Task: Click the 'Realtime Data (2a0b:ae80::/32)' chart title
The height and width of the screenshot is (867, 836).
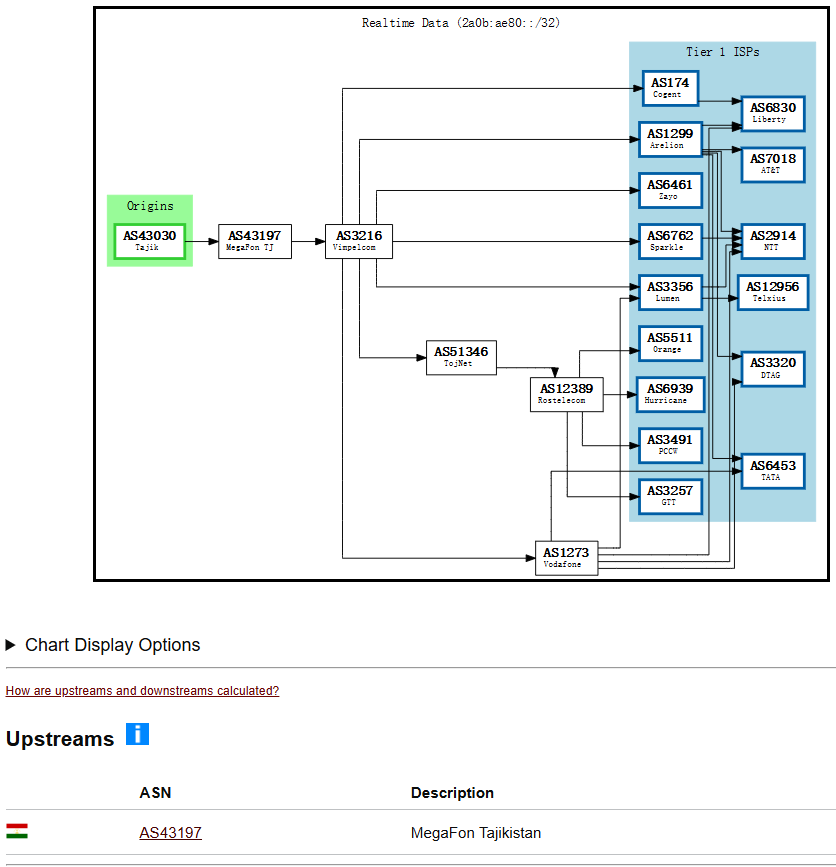Action: tap(461, 23)
